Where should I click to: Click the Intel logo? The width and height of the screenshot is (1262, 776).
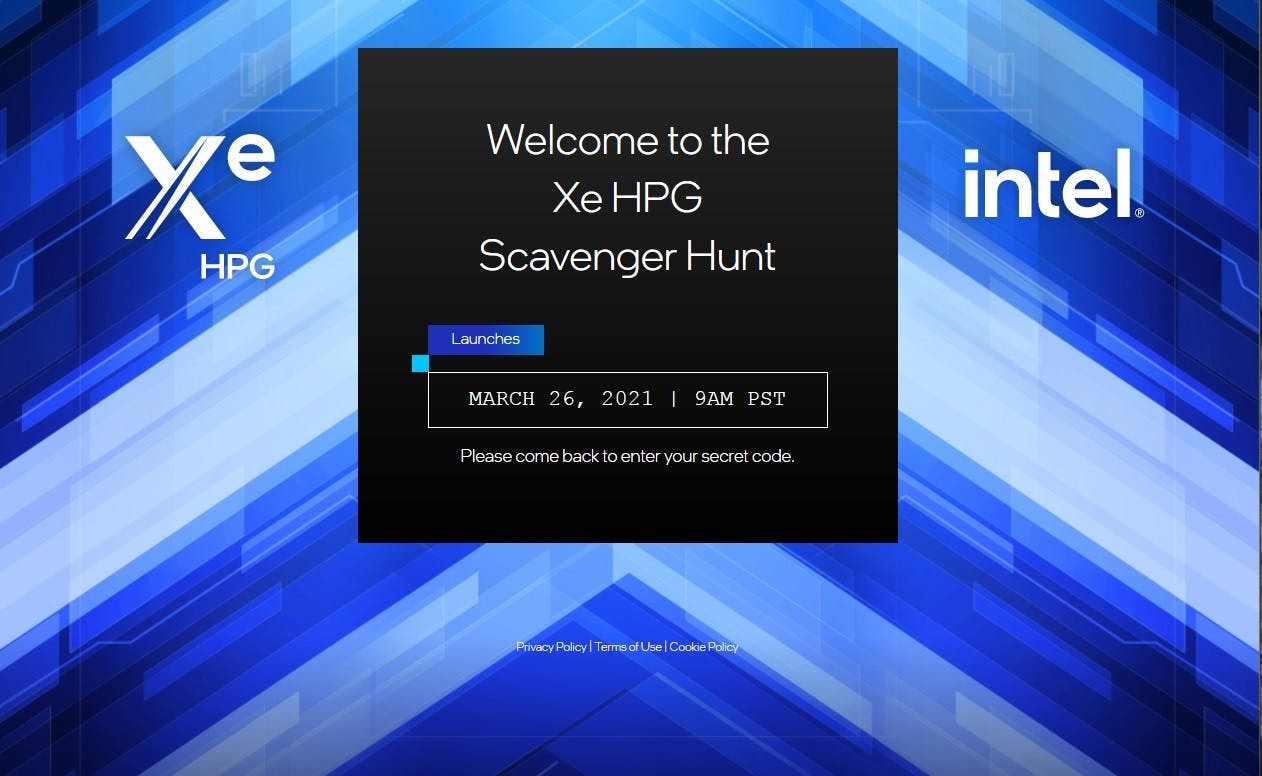click(1054, 183)
